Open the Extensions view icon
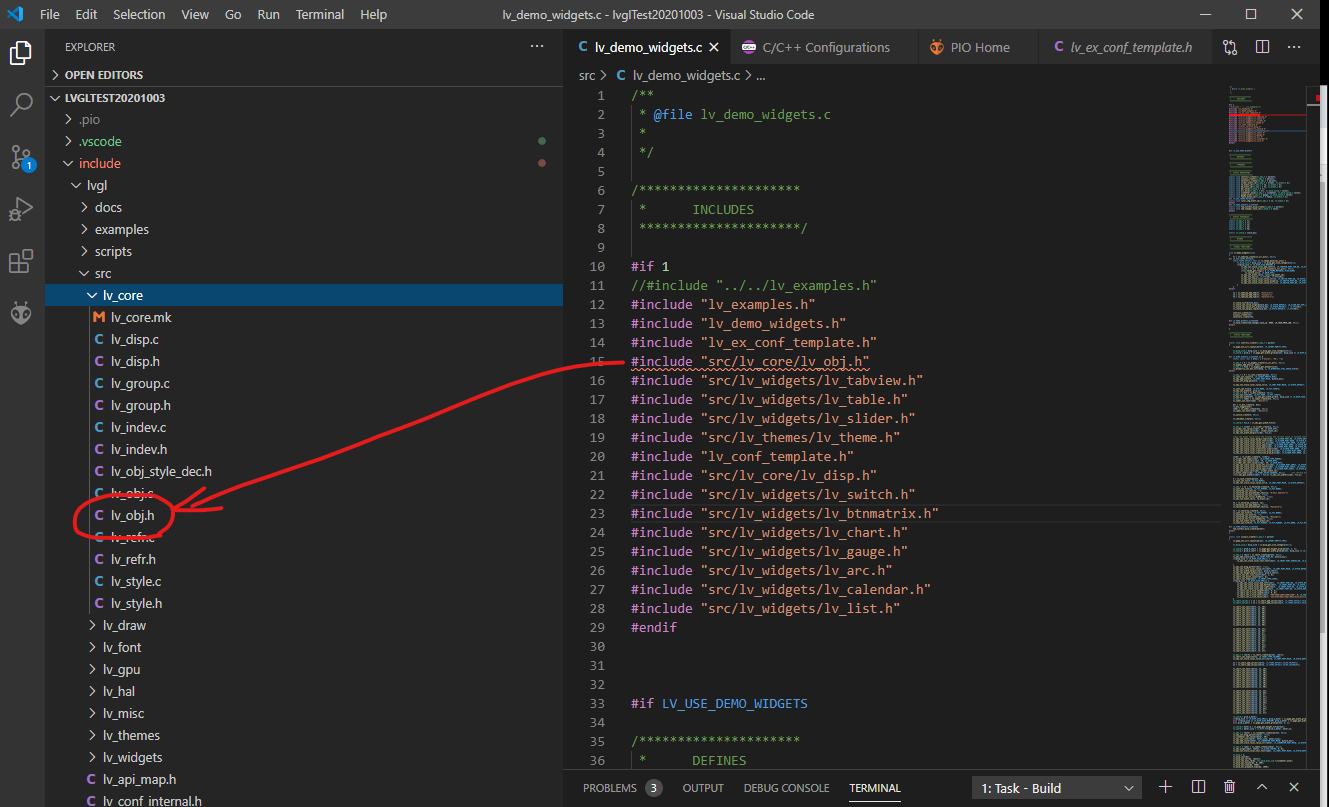The height and width of the screenshot is (807, 1329). [21, 262]
